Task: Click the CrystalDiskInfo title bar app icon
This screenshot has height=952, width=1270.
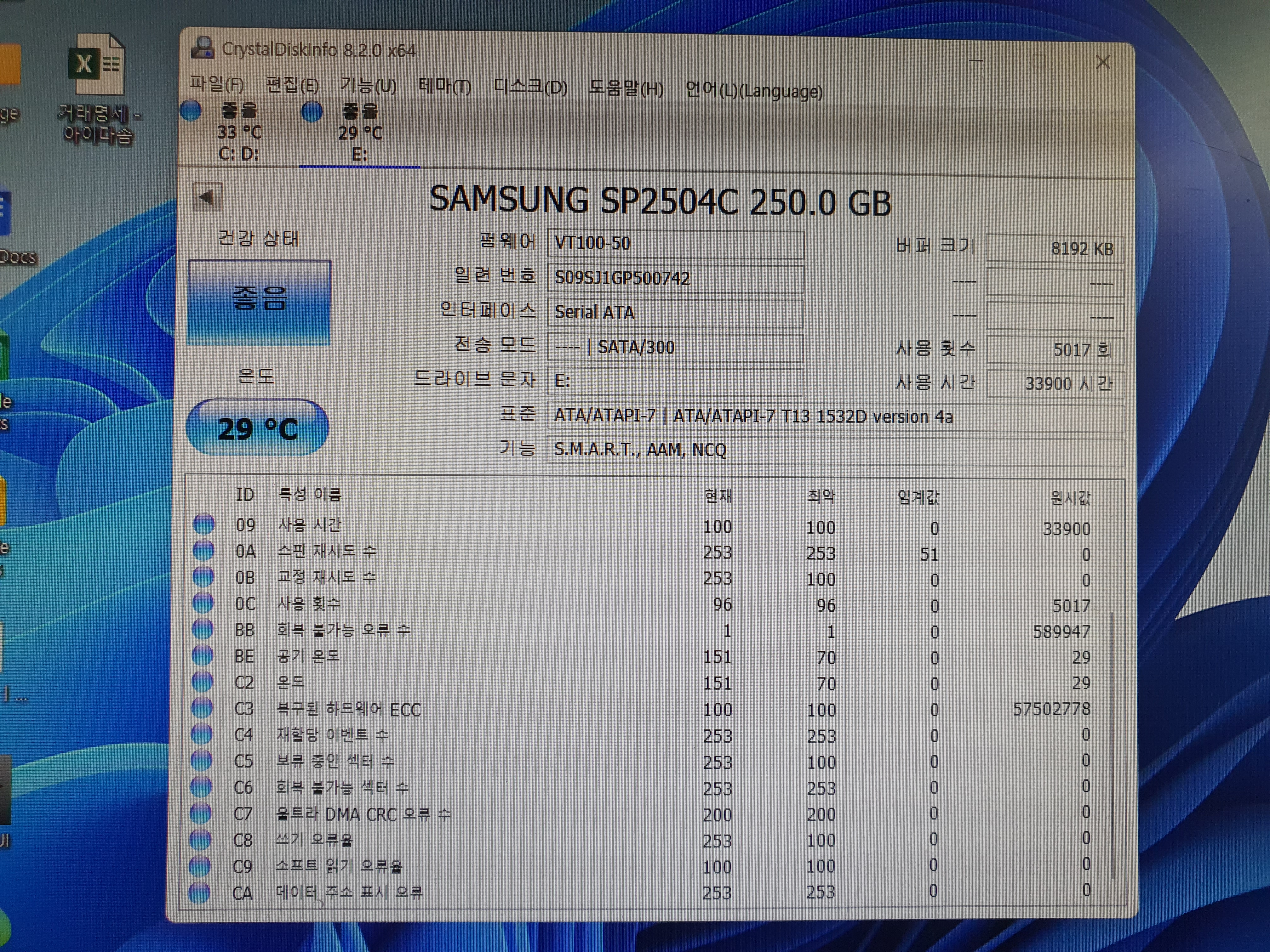Action: point(202,48)
